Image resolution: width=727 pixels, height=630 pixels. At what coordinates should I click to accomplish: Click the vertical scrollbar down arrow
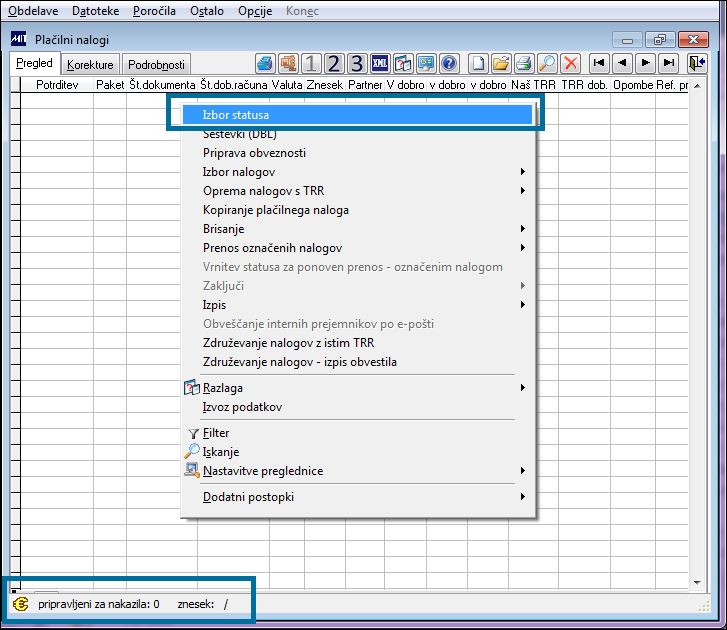697,583
